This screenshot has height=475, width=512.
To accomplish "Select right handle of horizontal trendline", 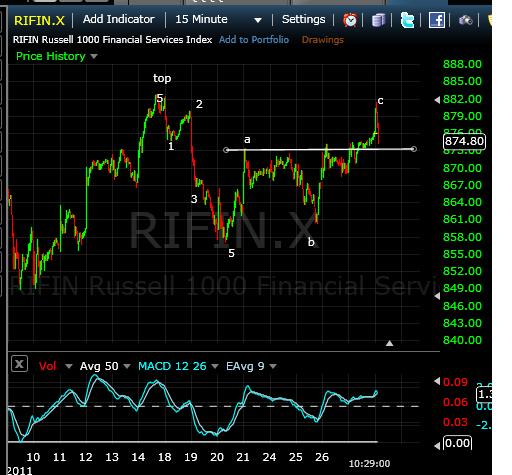I will point(414,149).
